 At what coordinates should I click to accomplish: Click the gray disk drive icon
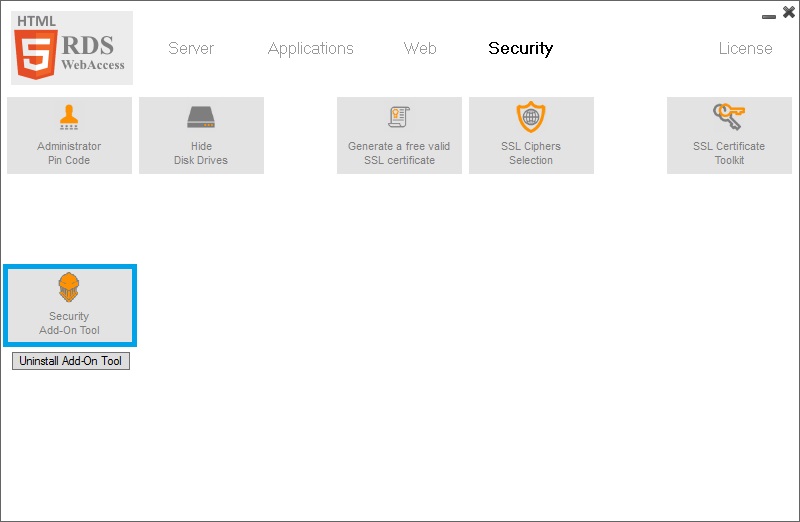point(201,118)
